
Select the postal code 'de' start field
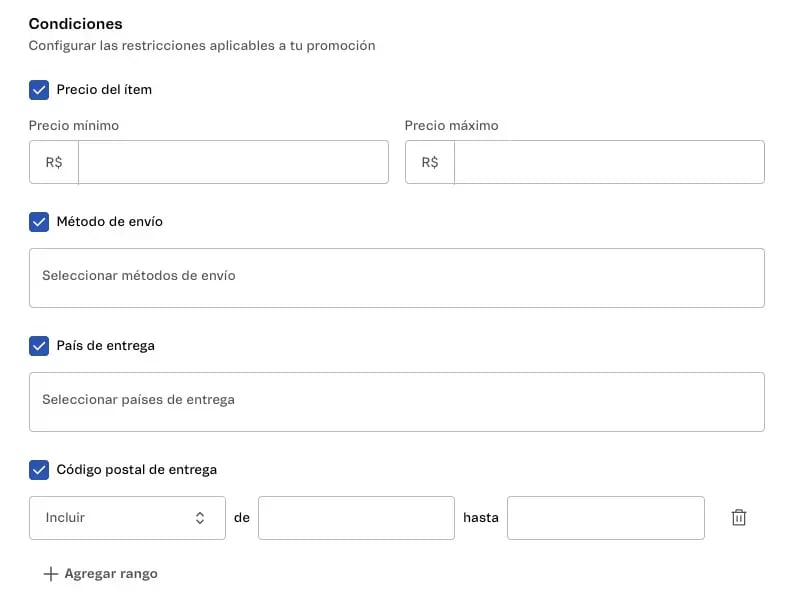pyautogui.click(x=356, y=518)
